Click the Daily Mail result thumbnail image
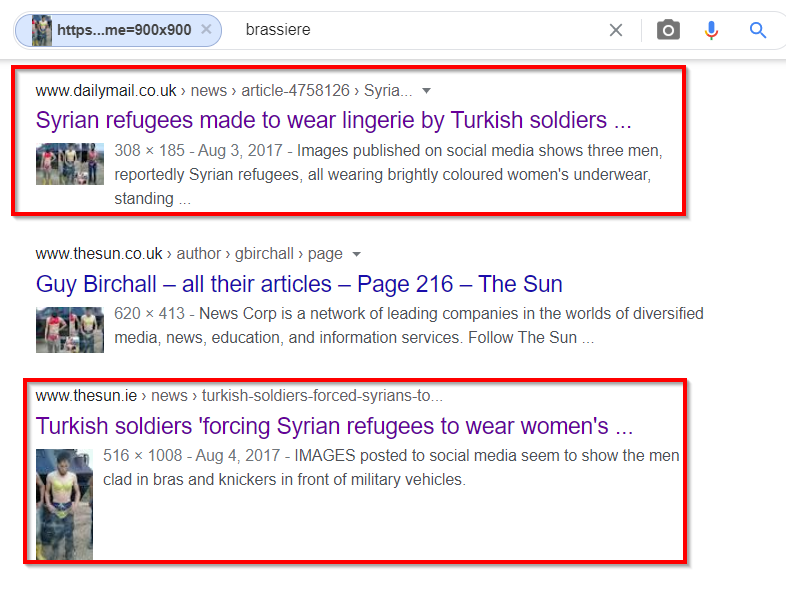Viewport: 786px width, 595px height. [70, 164]
